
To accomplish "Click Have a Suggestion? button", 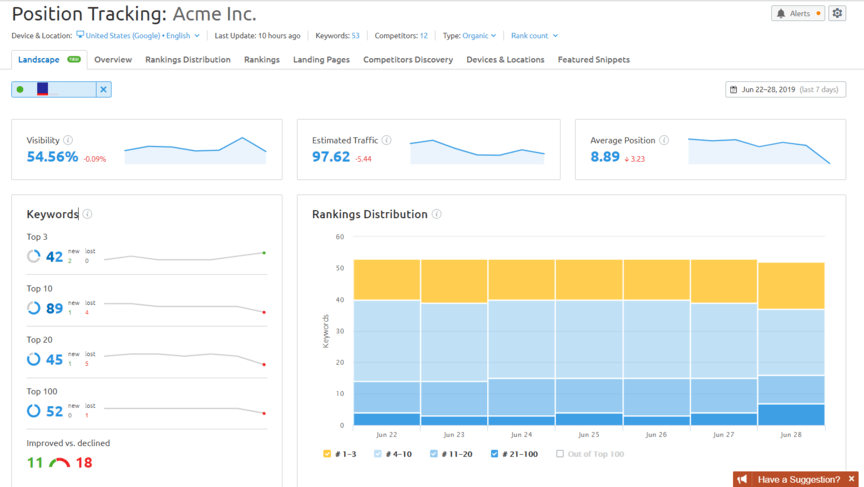I will point(798,479).
